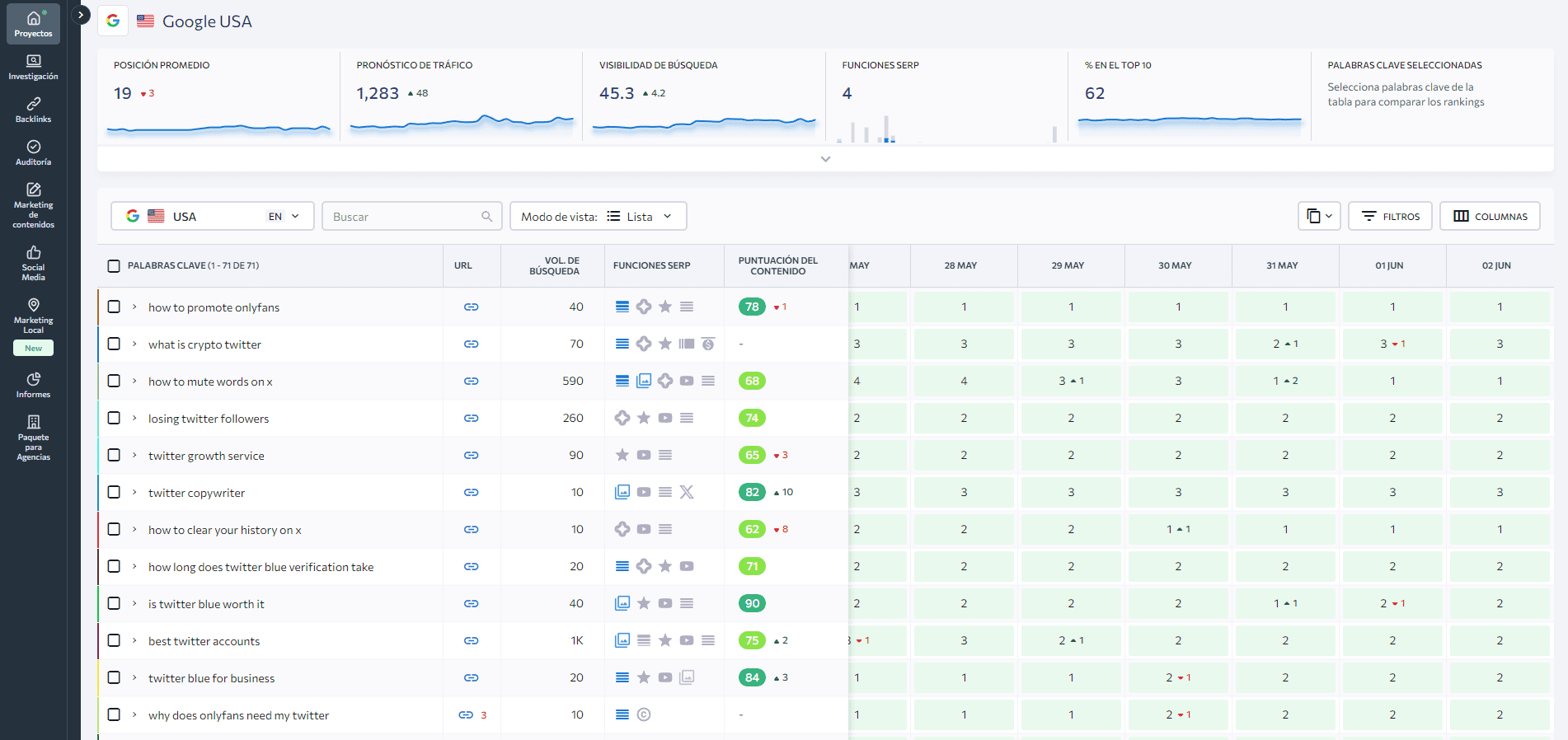Open the FILTROS button
This screenshot has width=1568, height=740.
[1390, 216]
